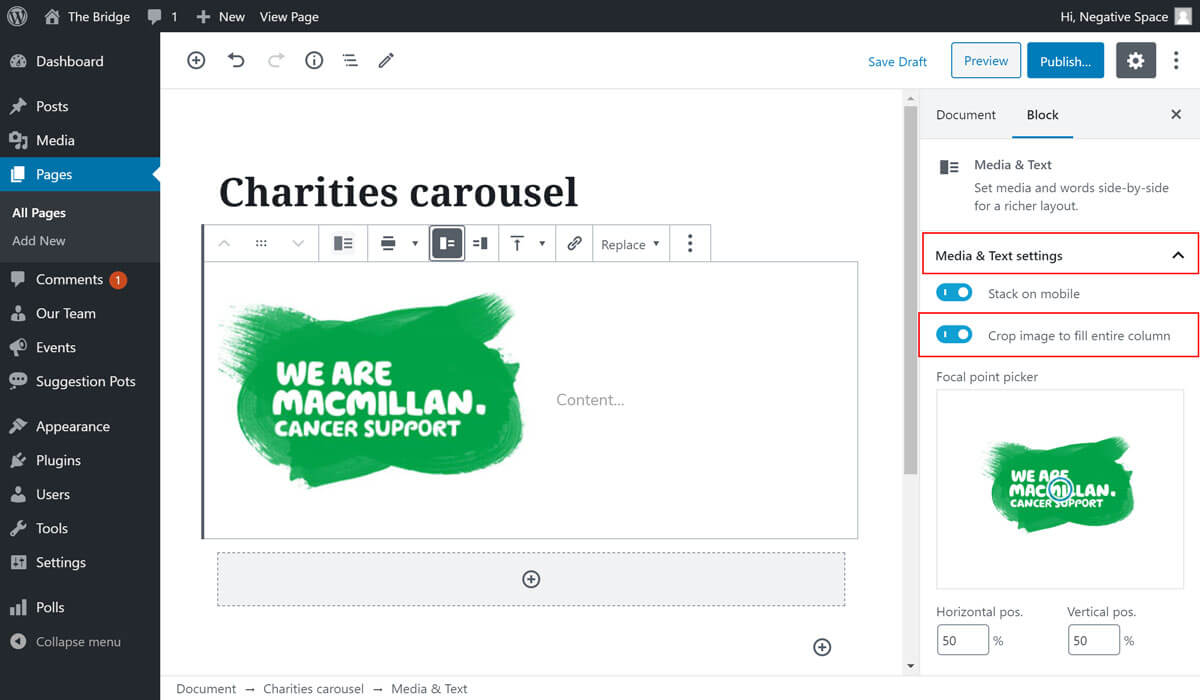Select show media on right icon

(480, 243)
